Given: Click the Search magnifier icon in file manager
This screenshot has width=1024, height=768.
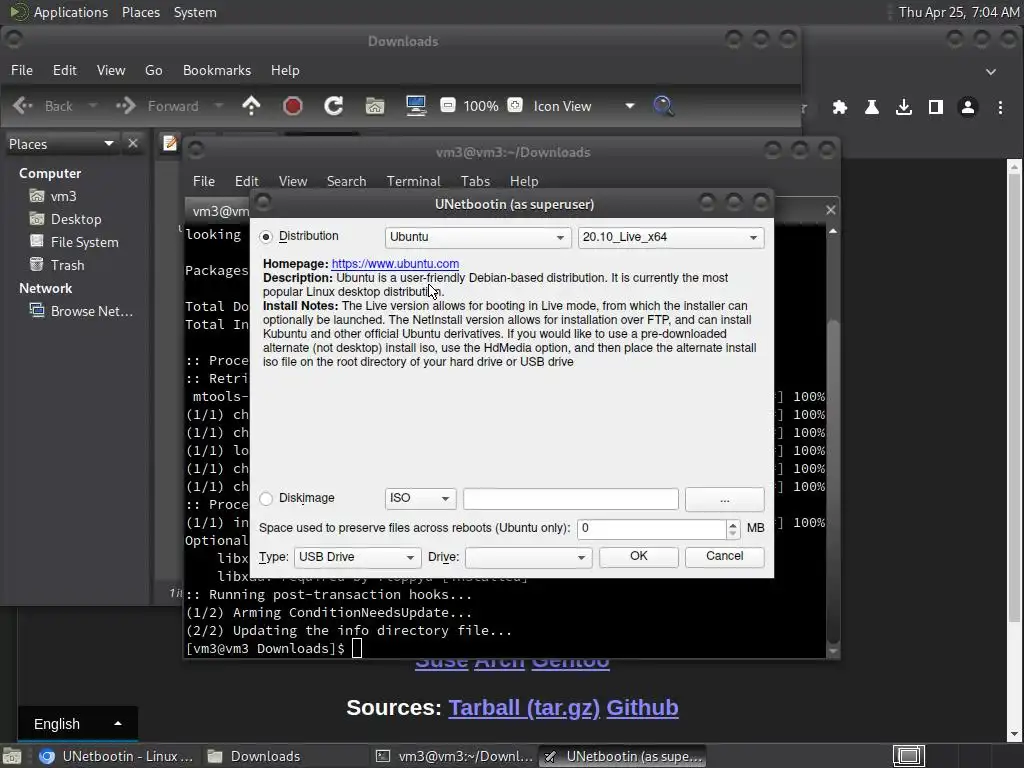Looking at the screenshot, I should click(663, 106).
